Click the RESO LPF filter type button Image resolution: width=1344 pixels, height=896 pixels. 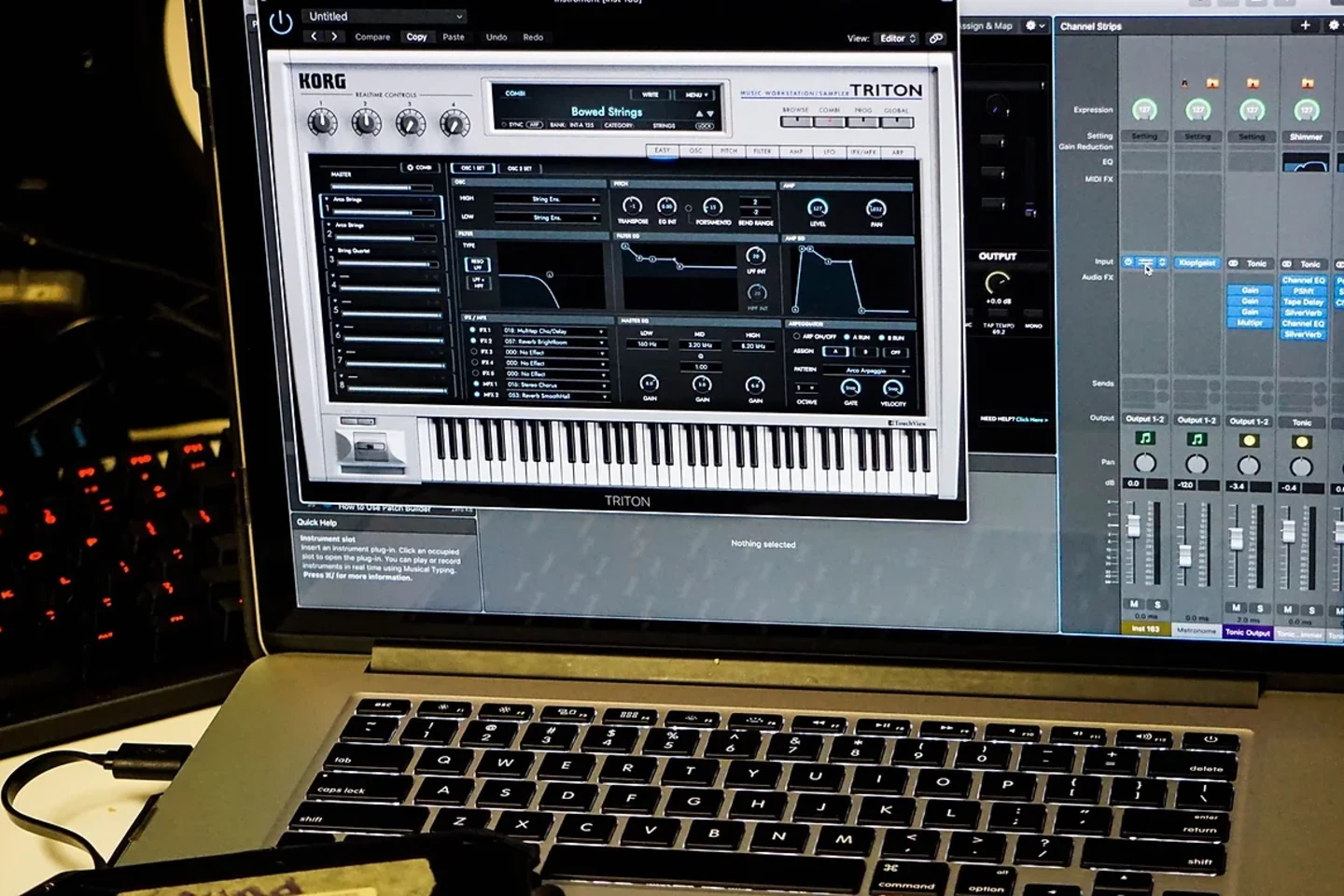477,264
